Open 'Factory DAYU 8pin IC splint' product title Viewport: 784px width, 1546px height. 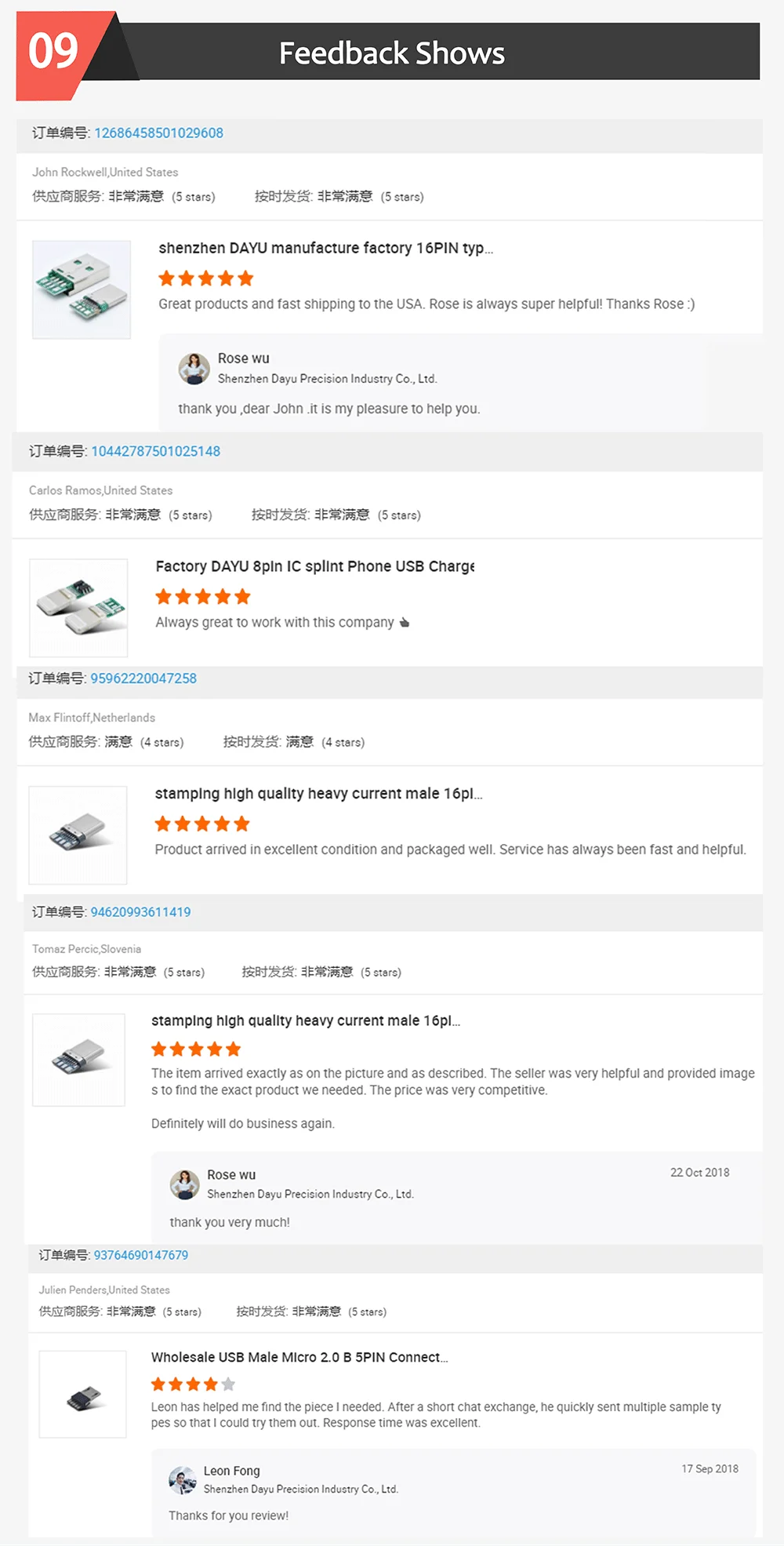(314, 566)
